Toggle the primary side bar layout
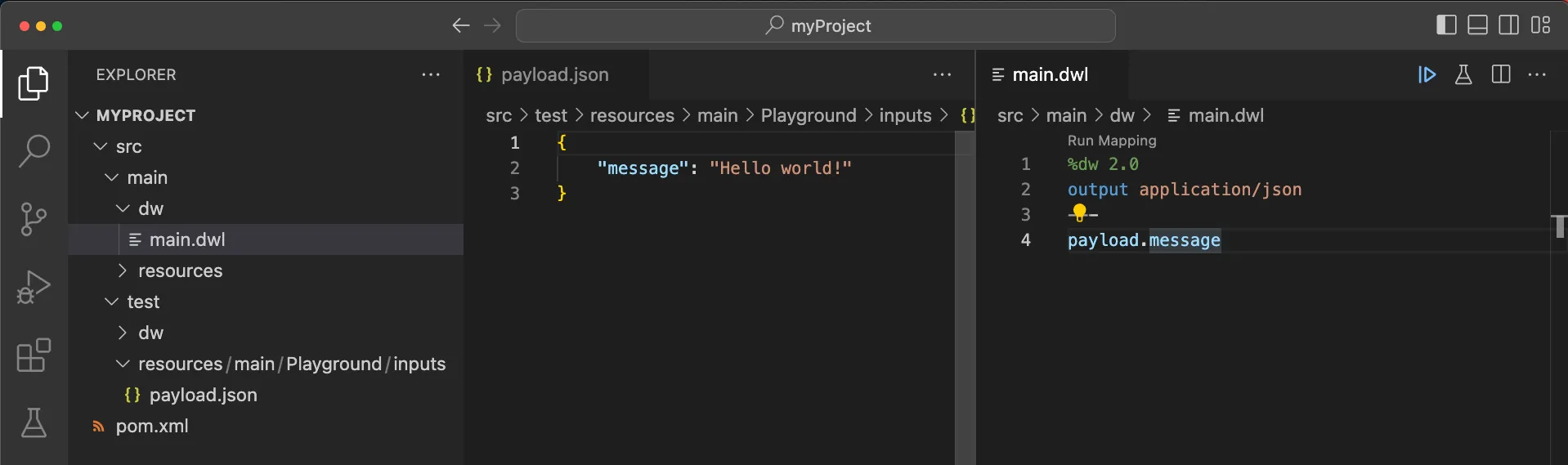This screenshot has width=1568, height=465. coord(1446,25)
